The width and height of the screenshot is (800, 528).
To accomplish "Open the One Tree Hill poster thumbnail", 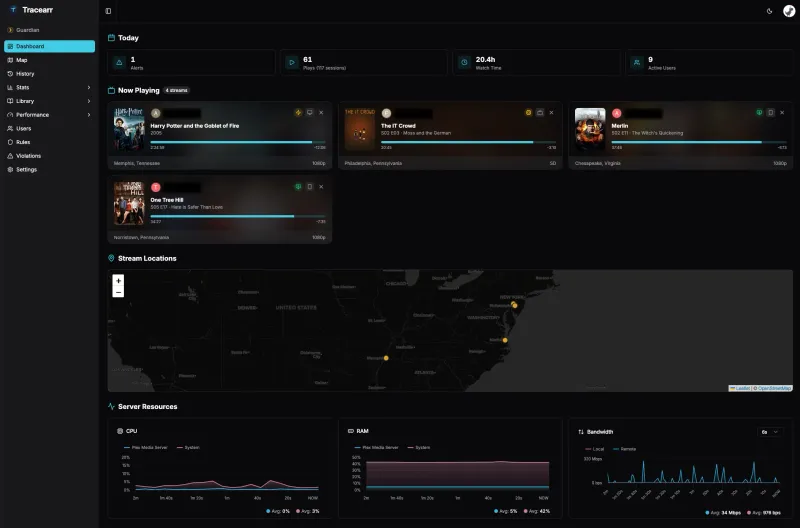I will click(129, 204).
